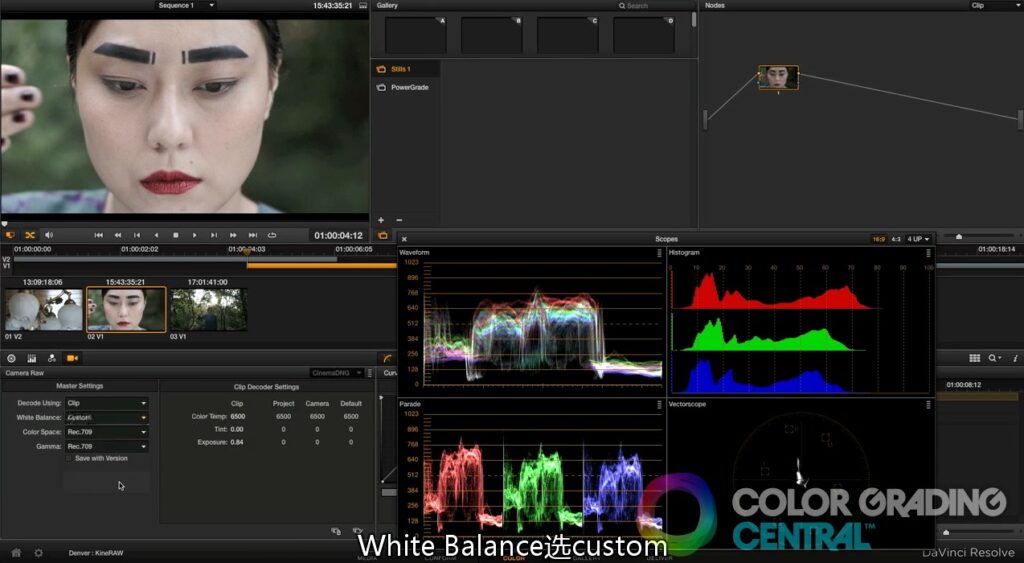The width and height of the screenshot is (1024, 563).
Task: Open project settings gear icon
Action: (x=39, y=553)
